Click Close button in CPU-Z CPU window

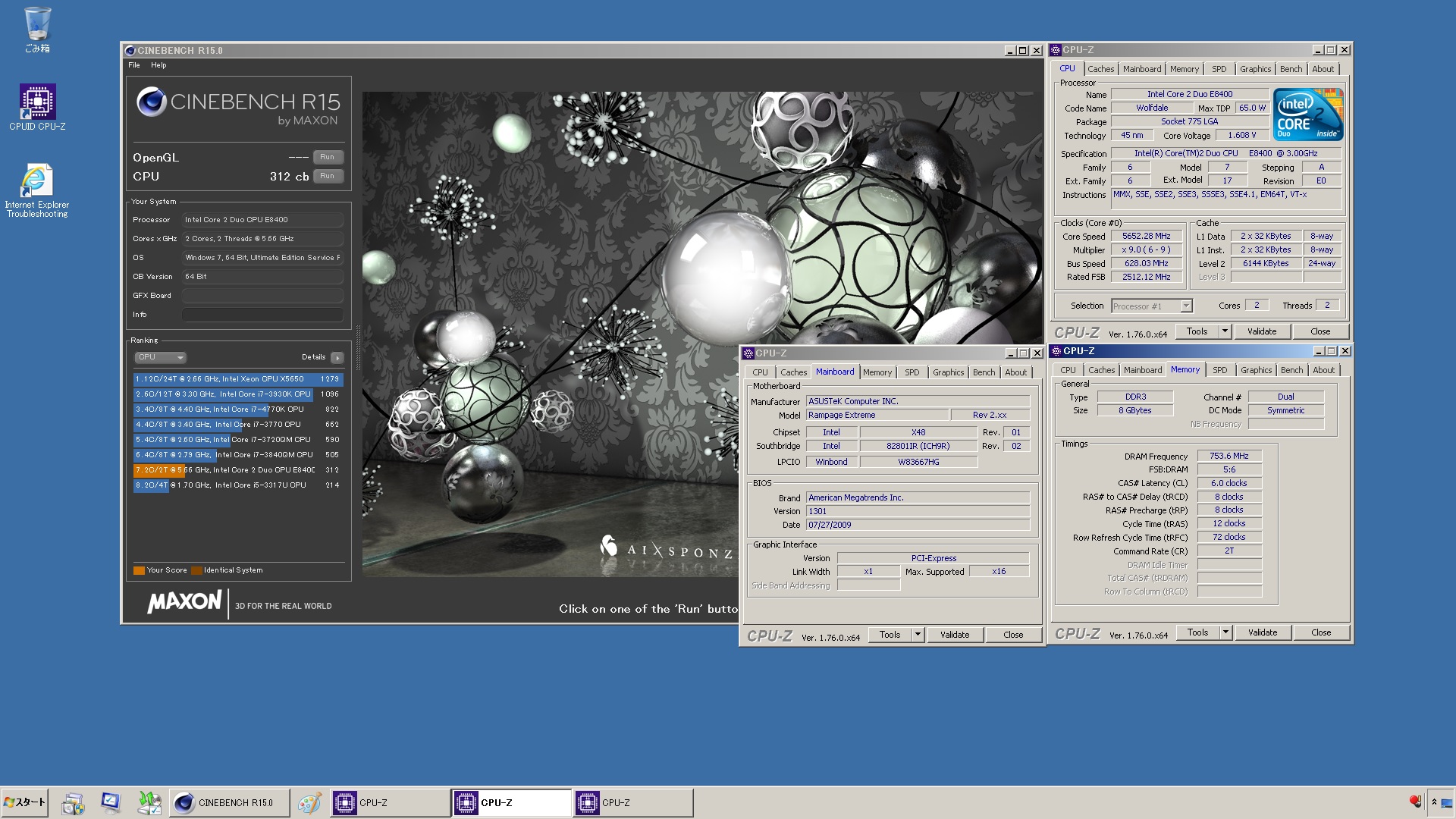[1320, 331]
